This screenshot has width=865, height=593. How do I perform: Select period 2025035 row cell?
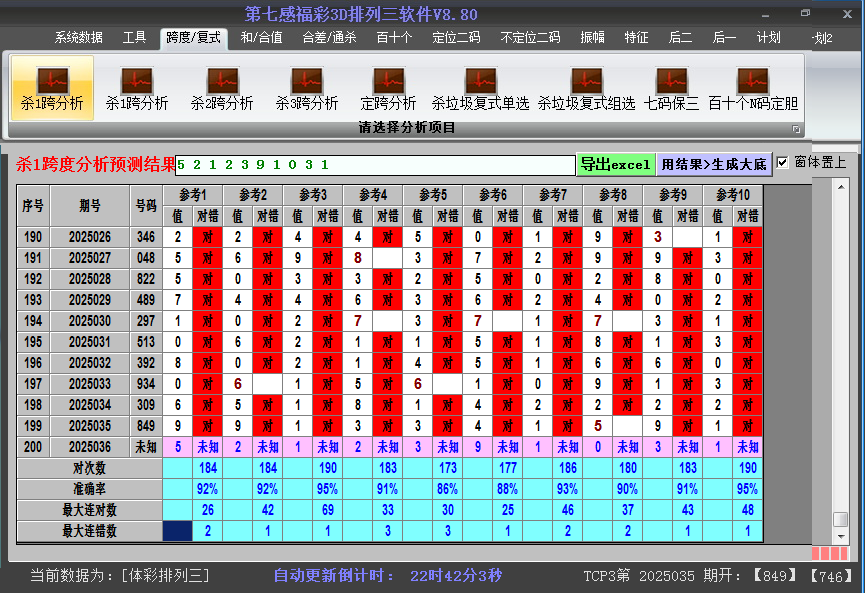point(90,426)
